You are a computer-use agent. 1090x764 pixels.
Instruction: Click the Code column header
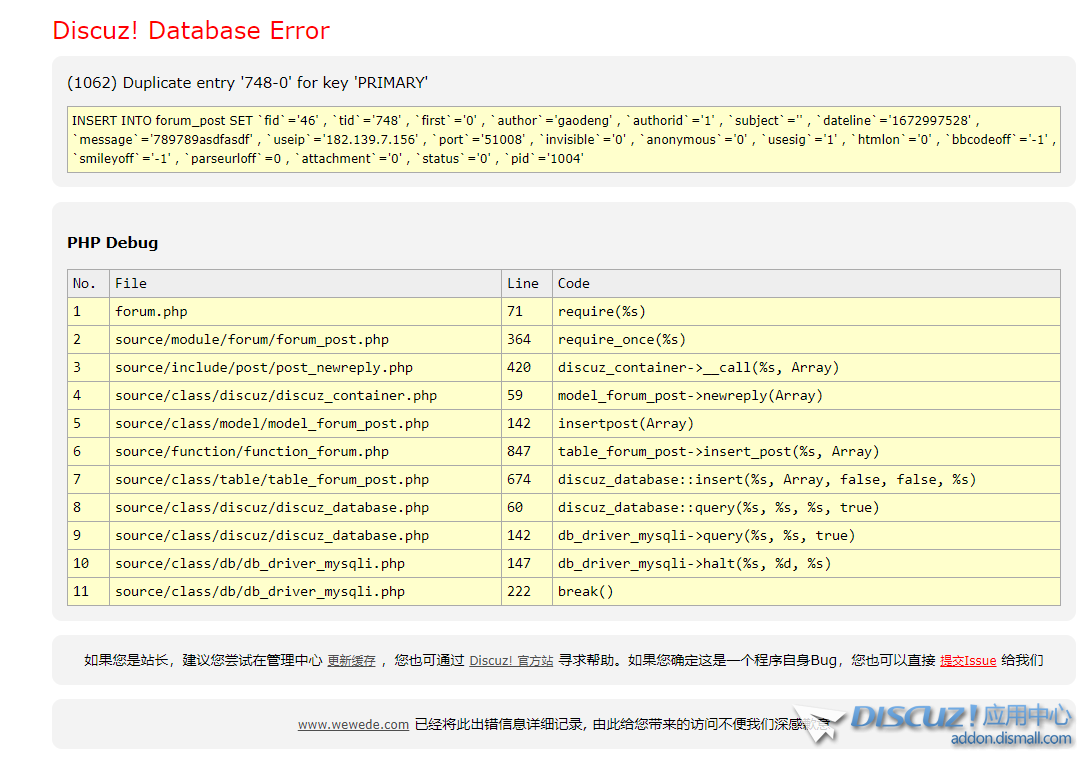(574, 283)
